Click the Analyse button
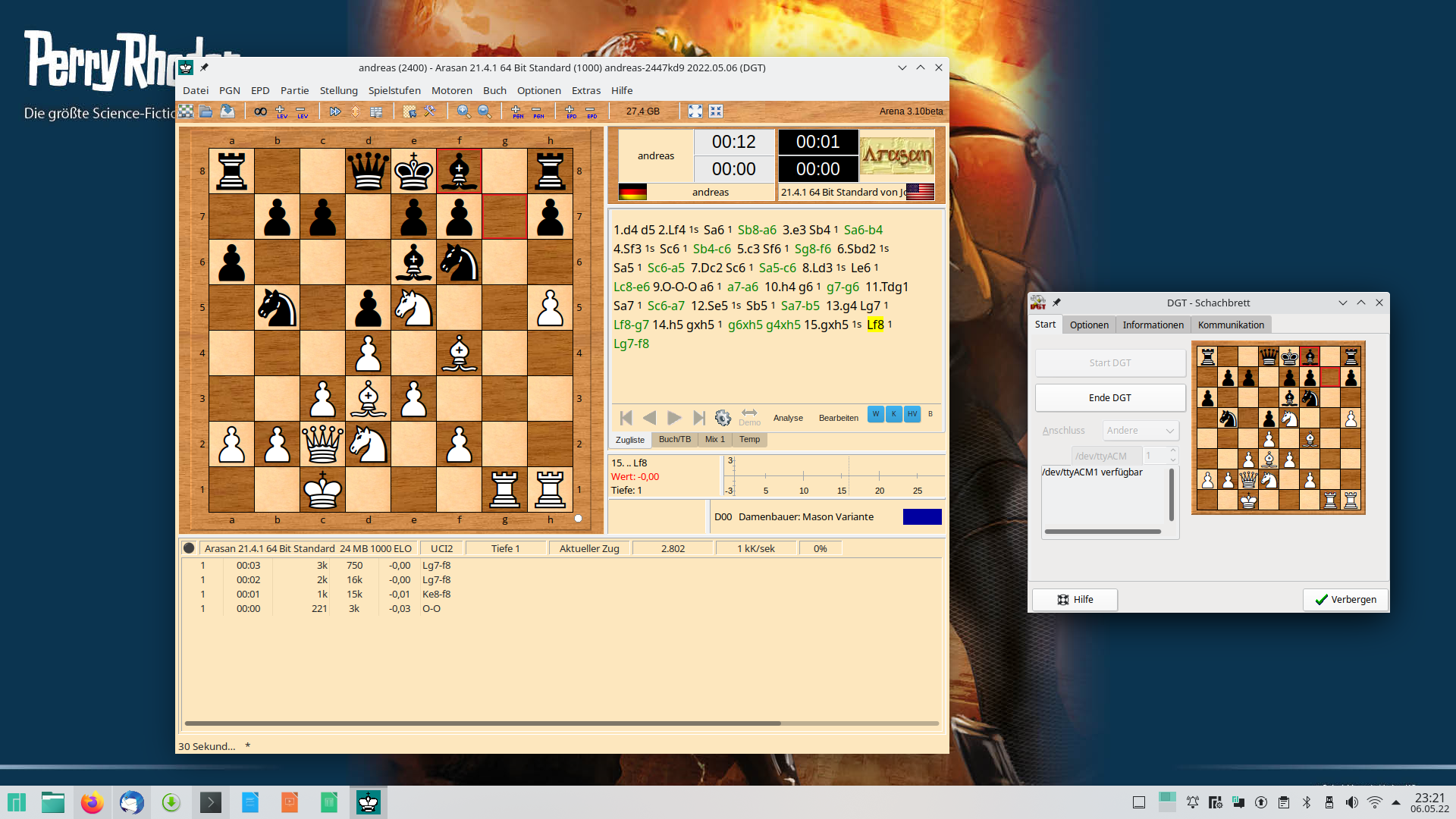The width and height of the screenshot is (1456, 819). pyautogui.click(x=788, y=418)
